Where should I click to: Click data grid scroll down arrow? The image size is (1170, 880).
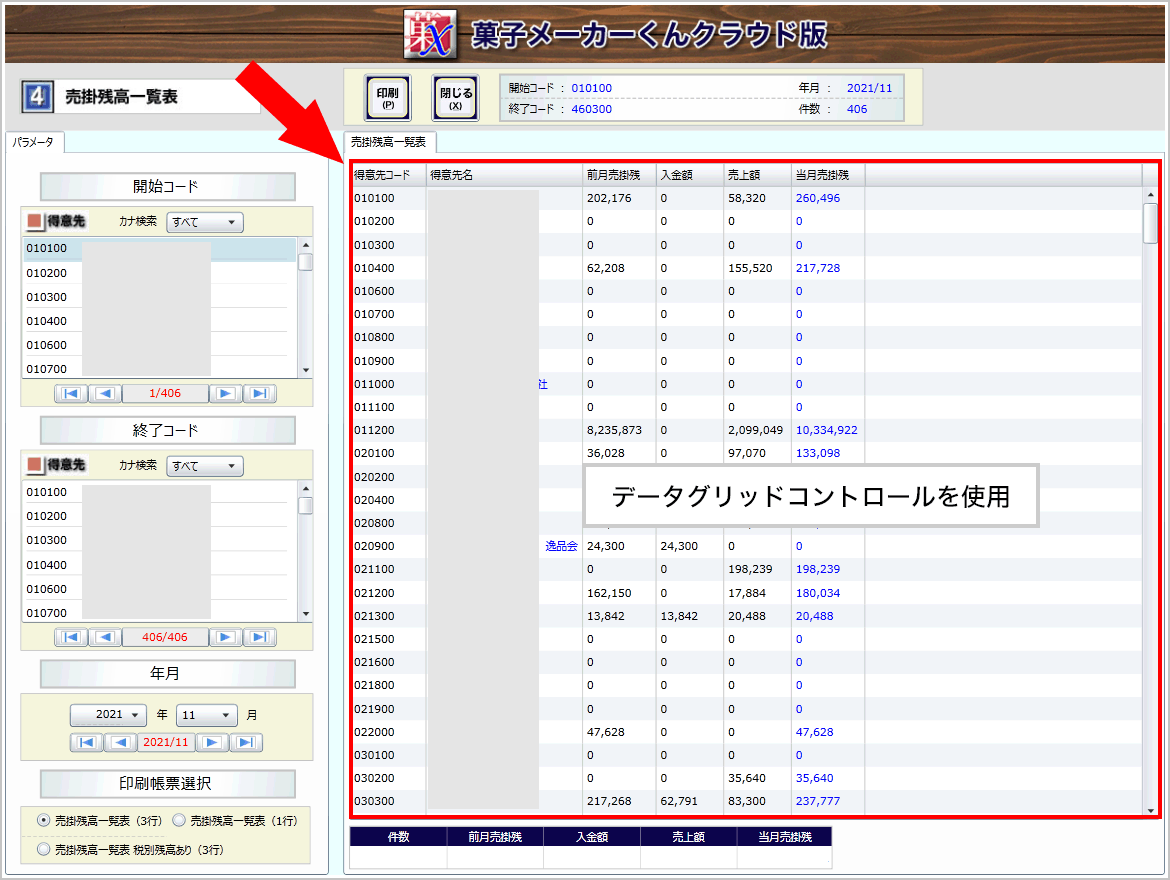pyautogui.click(x=1151, y=811)
